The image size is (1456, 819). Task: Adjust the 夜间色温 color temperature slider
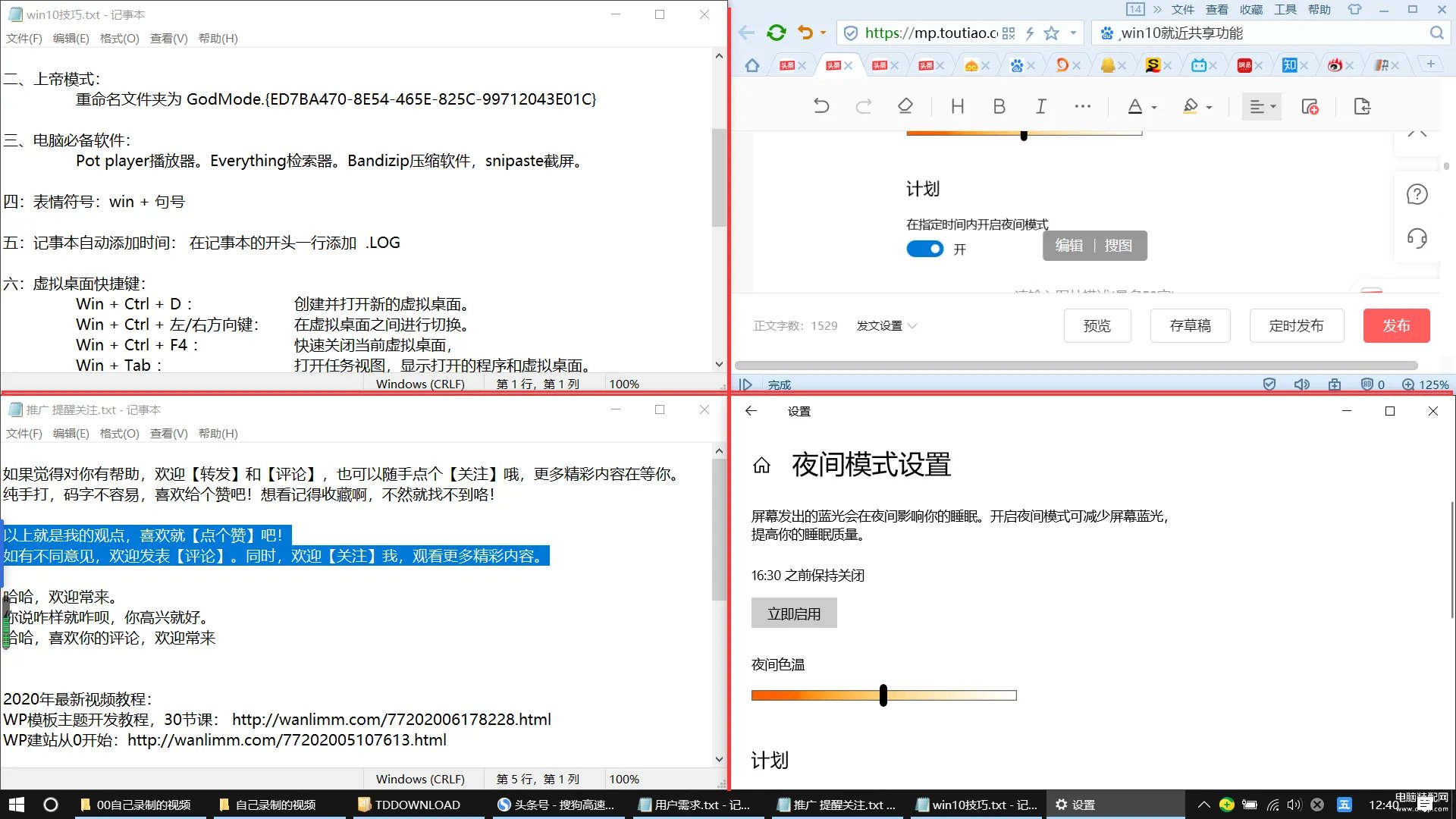click(x=883, y=695)
